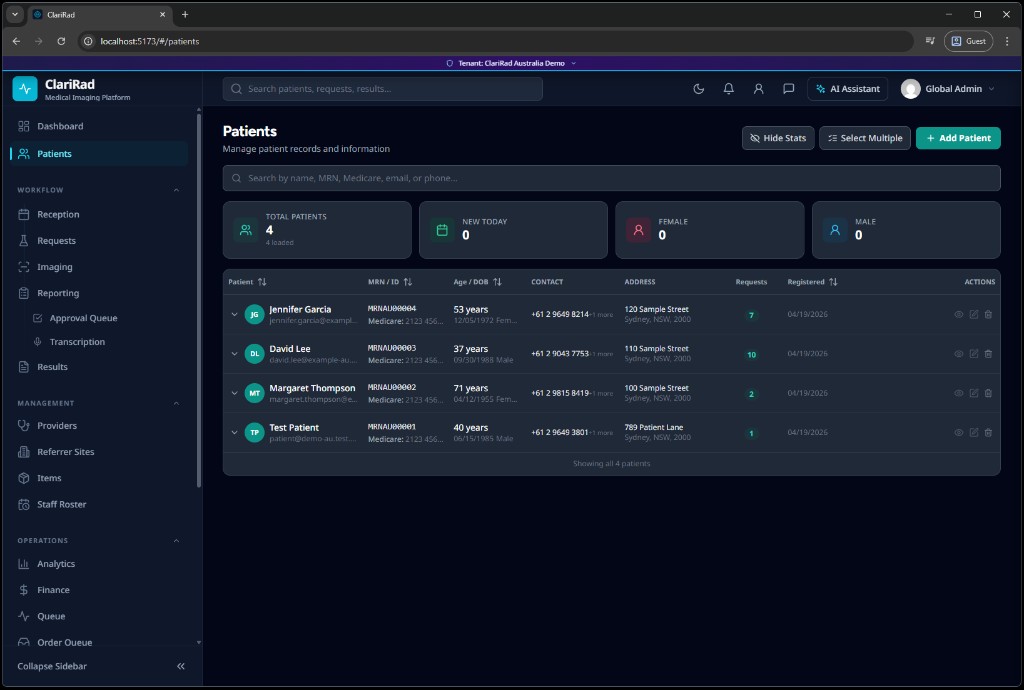
Task: Sort table by Registered column
Action: [x=812, y=282]
